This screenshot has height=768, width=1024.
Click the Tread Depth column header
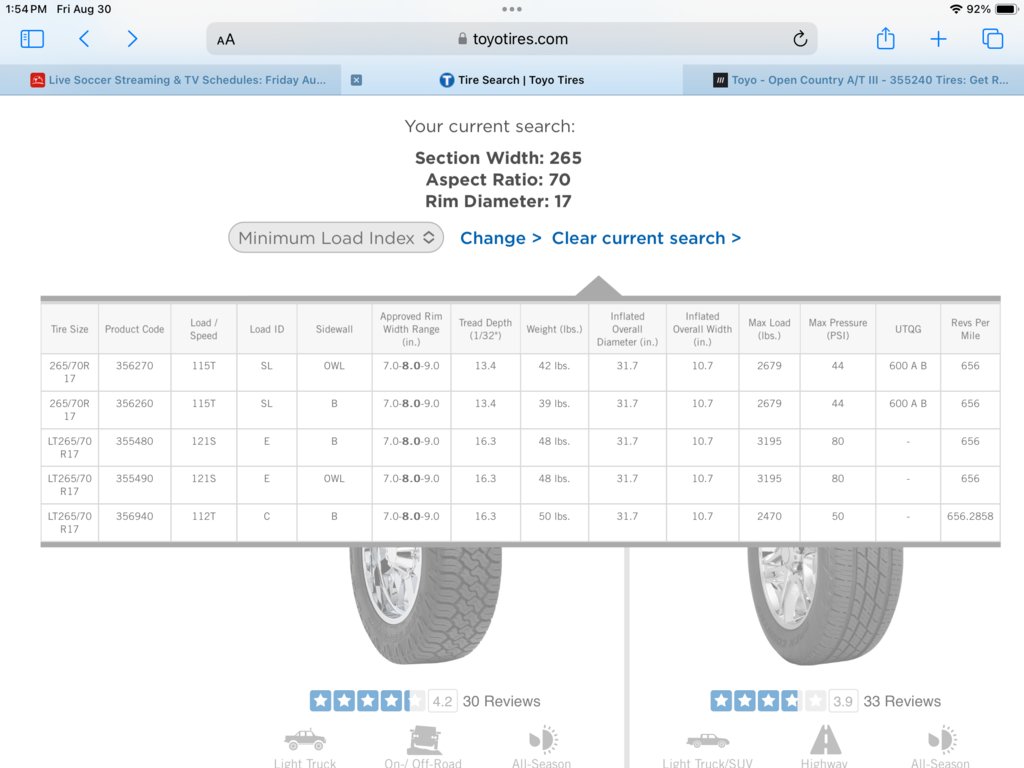pos(485,329)
